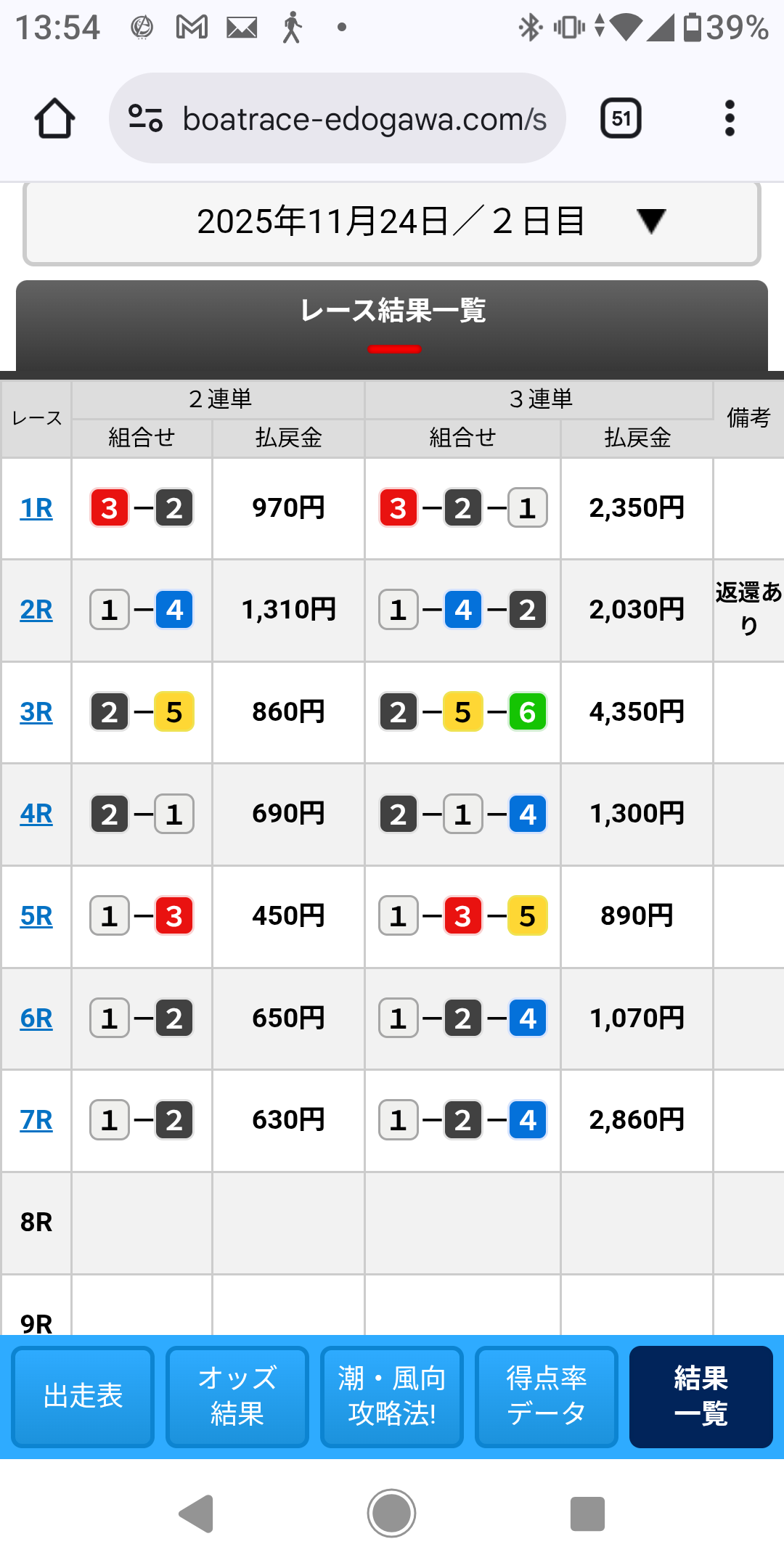Open the 得点率データ tab
784x1568 pixels.
[547, 1396]
